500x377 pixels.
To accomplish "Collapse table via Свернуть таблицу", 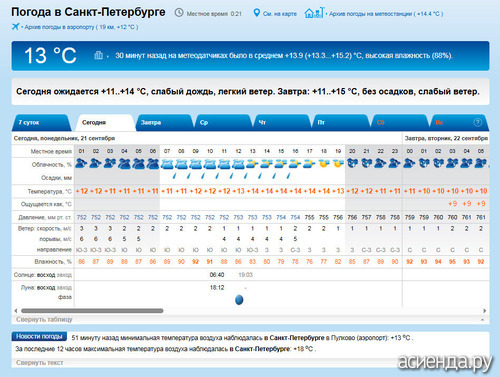I will (44, 319).
